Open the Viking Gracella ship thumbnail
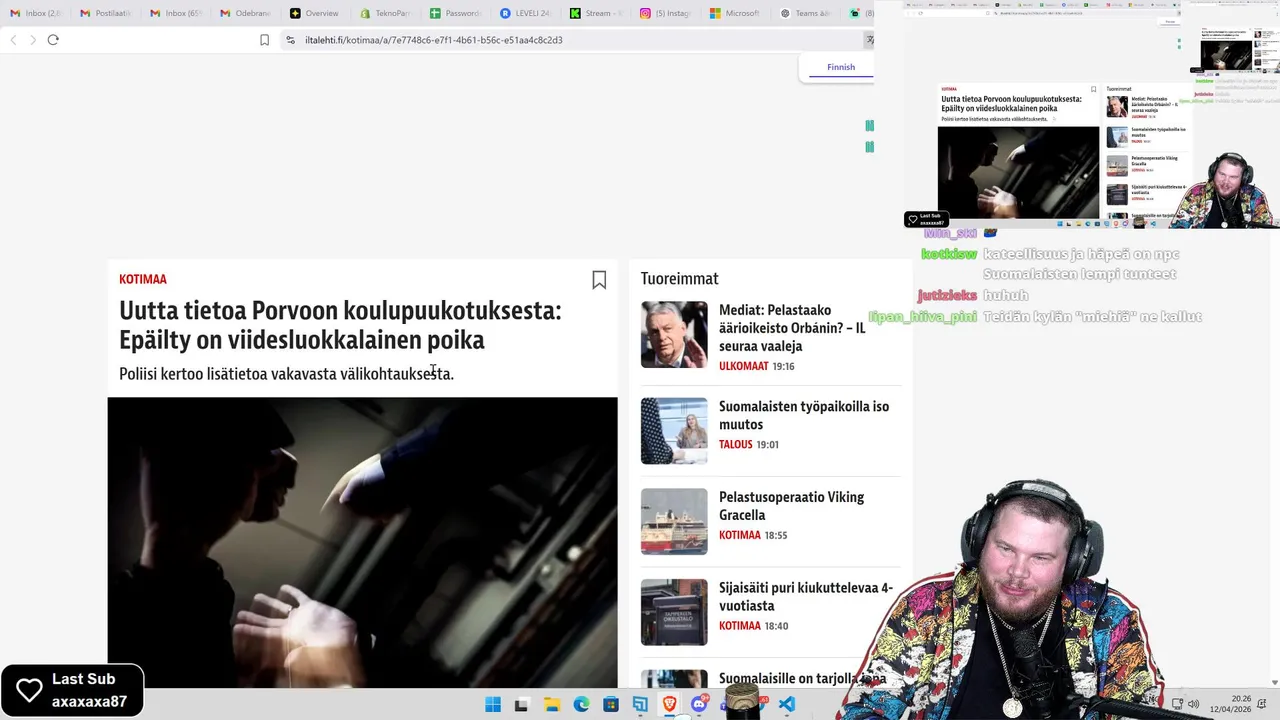 coord(674,521)
